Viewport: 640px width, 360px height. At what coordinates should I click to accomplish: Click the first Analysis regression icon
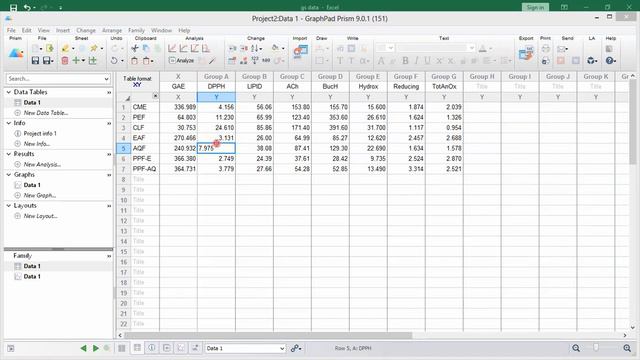172,48
